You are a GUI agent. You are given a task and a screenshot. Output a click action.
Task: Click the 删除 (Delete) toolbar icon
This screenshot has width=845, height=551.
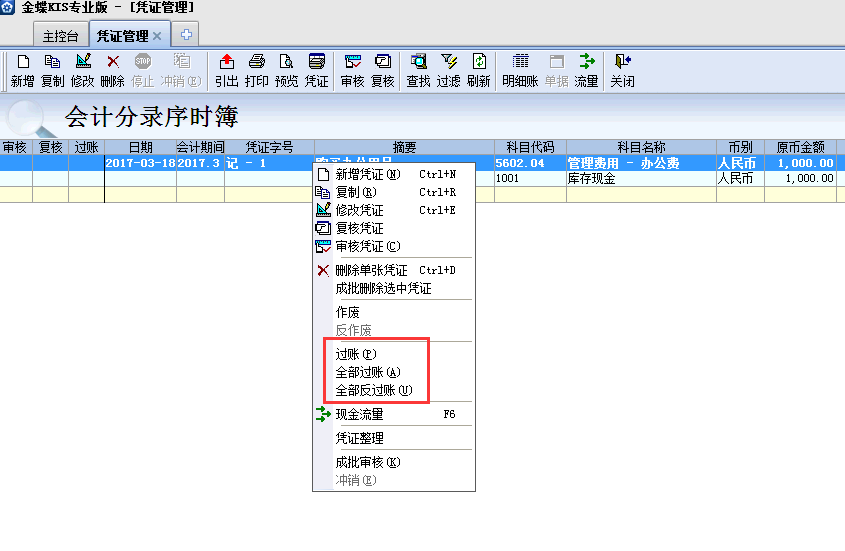(x=112, y=69)
